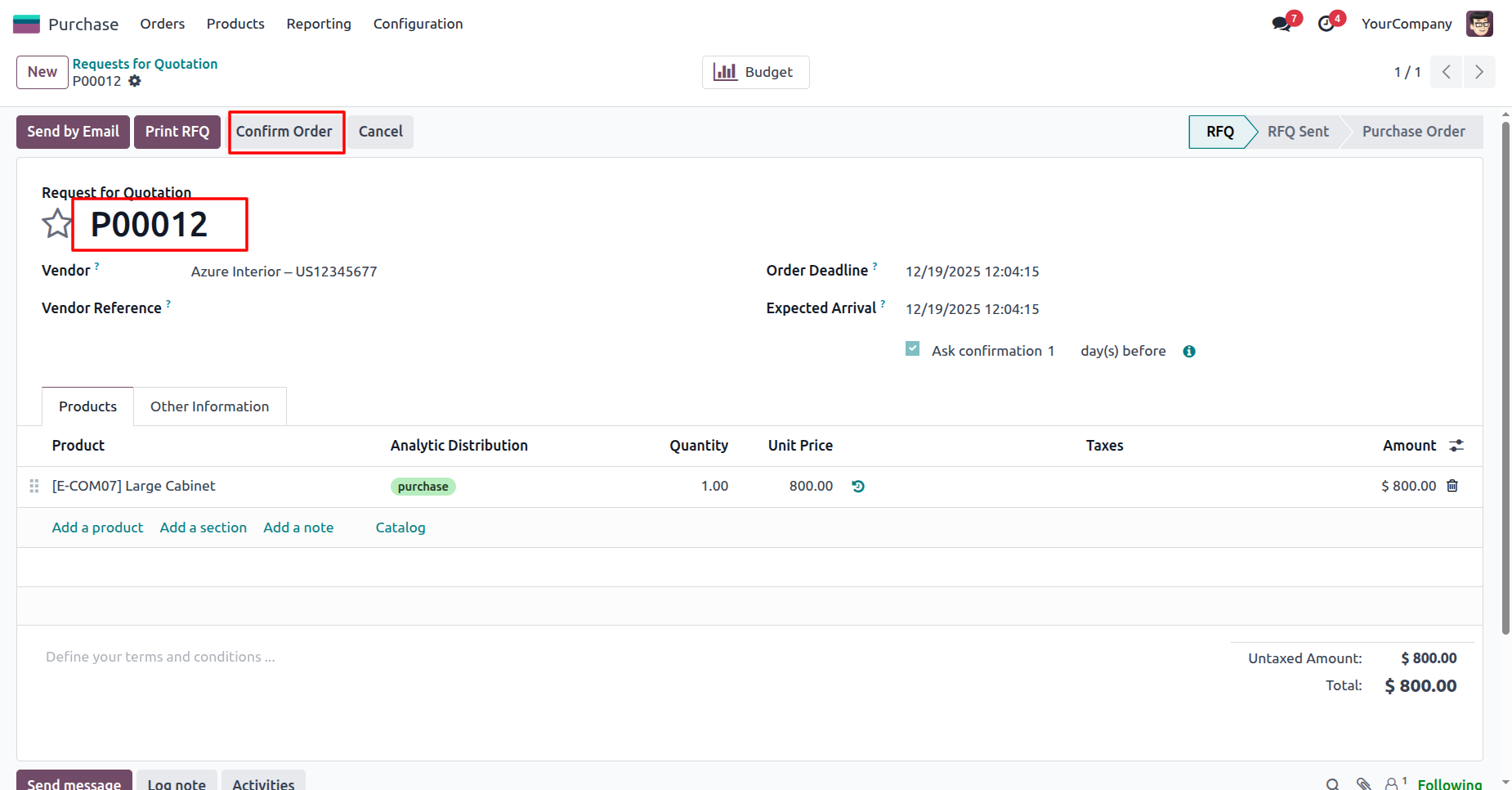1512x790 pixels.
Task: Open the Reporting menu
Action: click(x=319, y=24)
